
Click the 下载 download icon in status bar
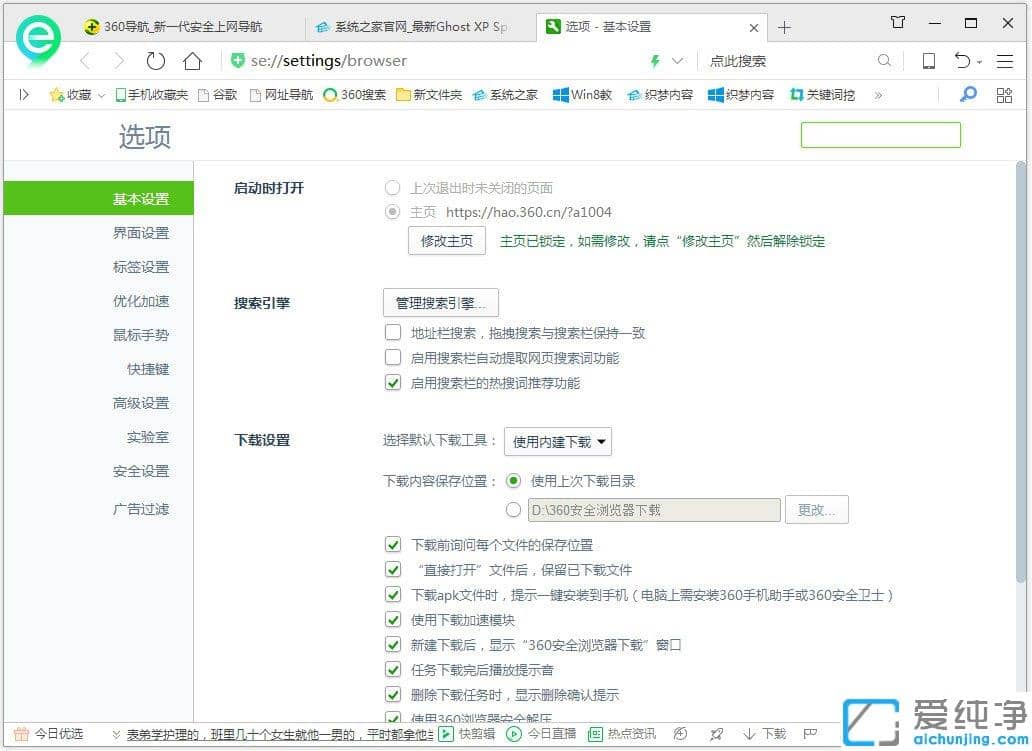tap(763, 733)
